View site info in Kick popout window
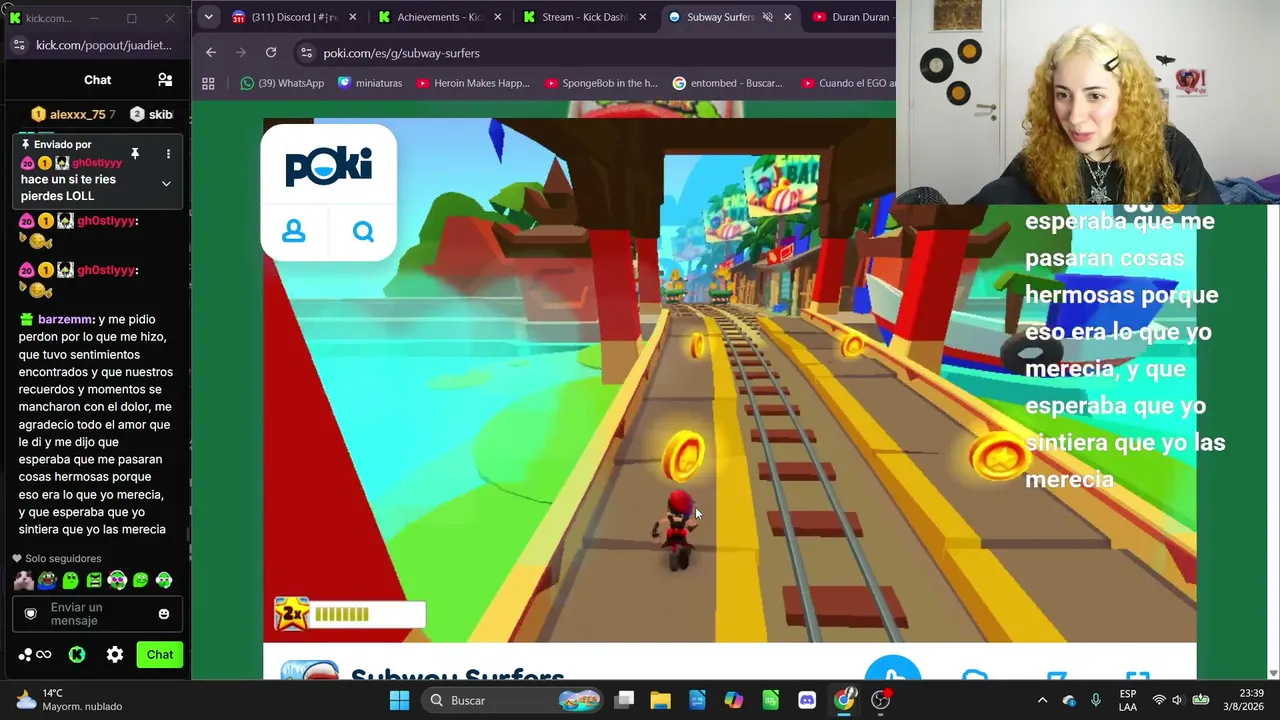This screenshot has width=1280, height=720. tap(20, 45)
